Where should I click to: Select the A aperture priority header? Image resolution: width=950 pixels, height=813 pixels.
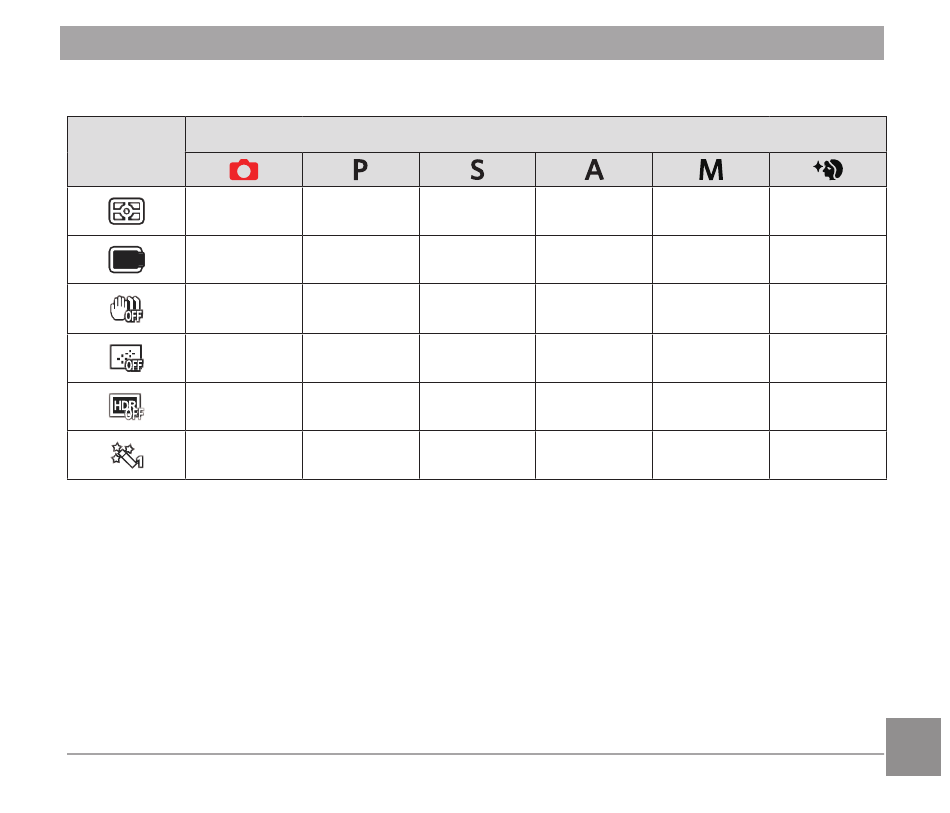click(594, 170)
